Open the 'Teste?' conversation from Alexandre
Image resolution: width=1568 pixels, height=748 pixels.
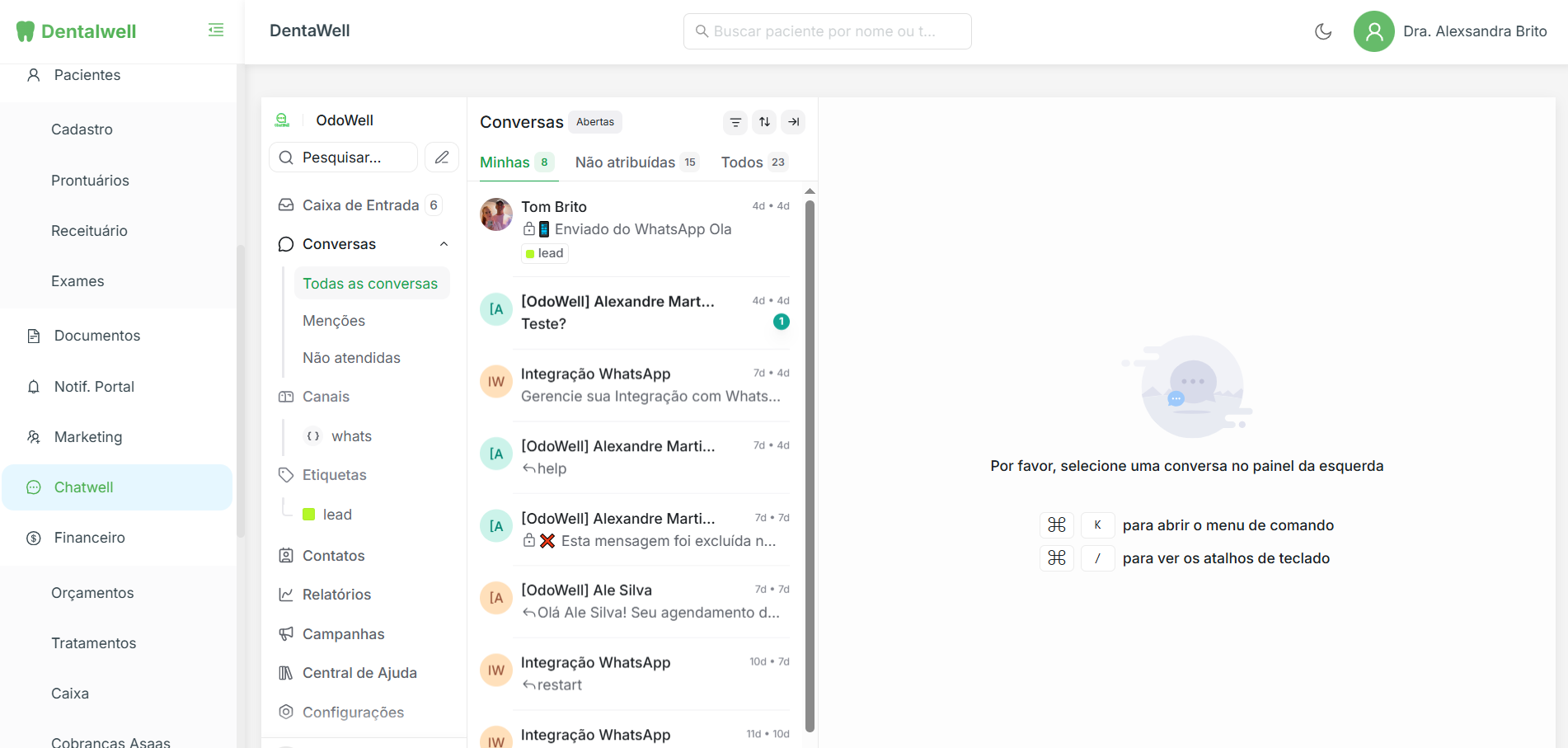click(x=635, y=313)
